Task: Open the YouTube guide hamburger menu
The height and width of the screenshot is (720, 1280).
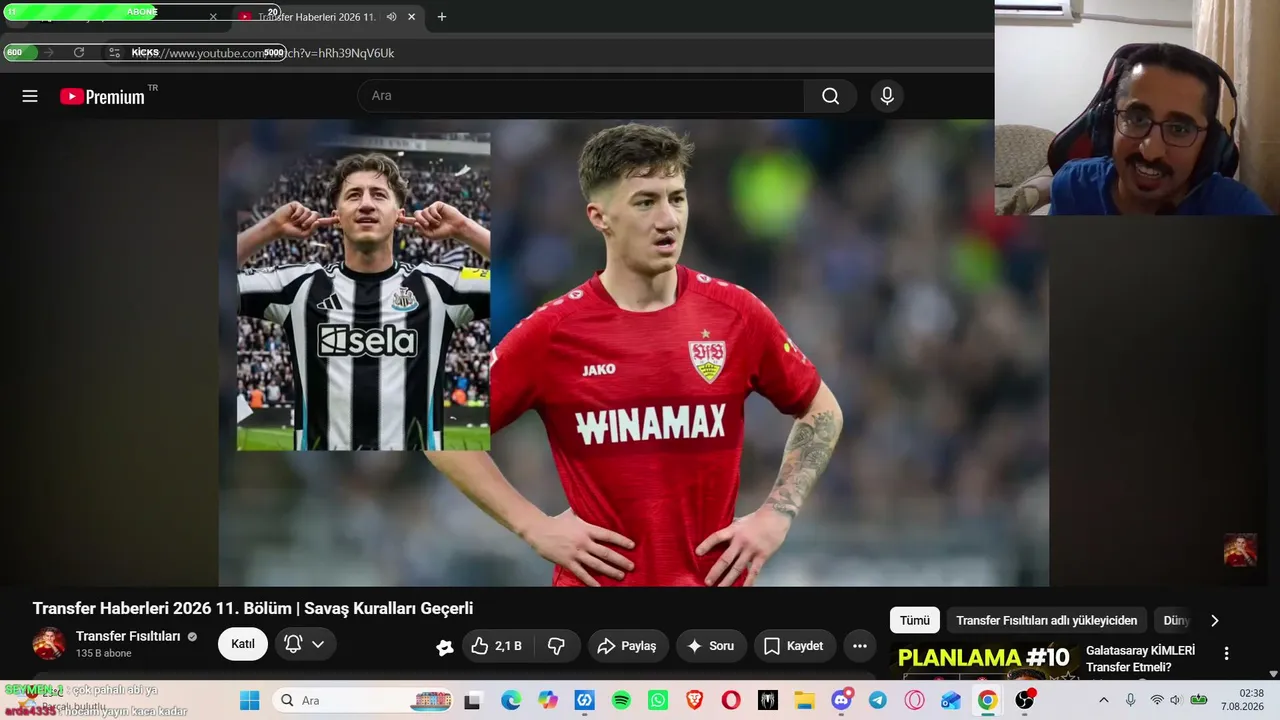Action: coord(30,96)
